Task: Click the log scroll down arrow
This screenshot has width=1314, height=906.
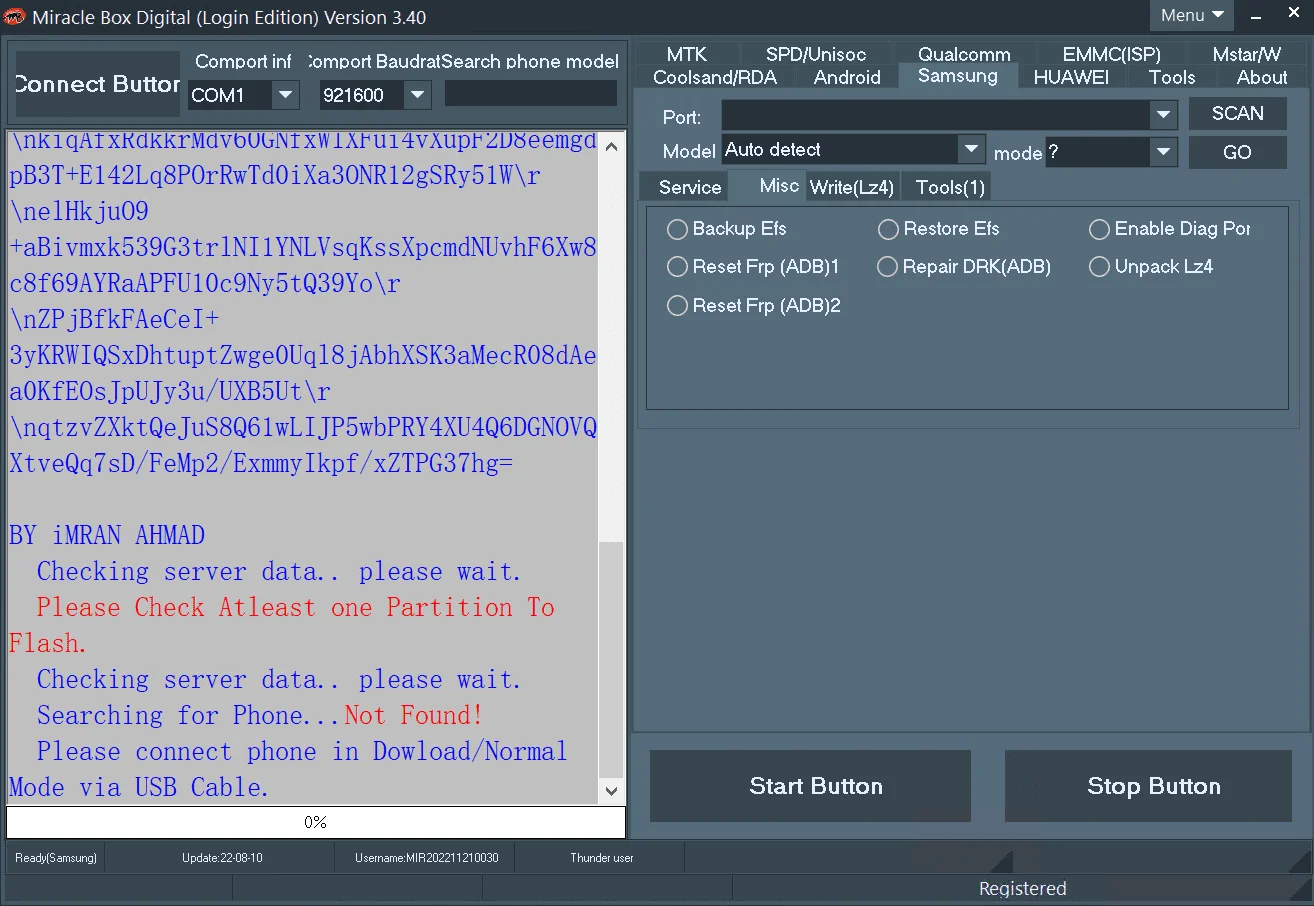Action: click(612, 791)
